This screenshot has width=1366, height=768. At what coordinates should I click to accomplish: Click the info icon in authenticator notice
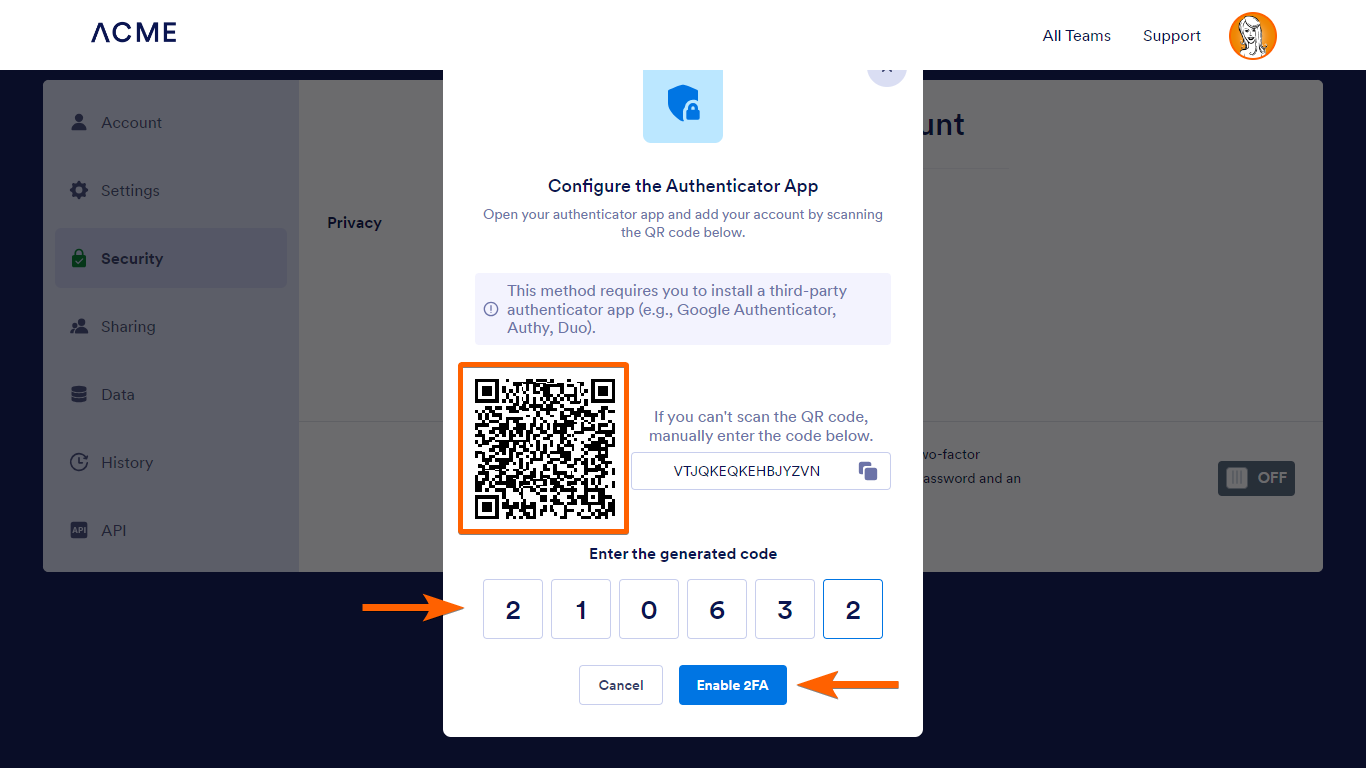pyautogui.click(x=490, y=309)
